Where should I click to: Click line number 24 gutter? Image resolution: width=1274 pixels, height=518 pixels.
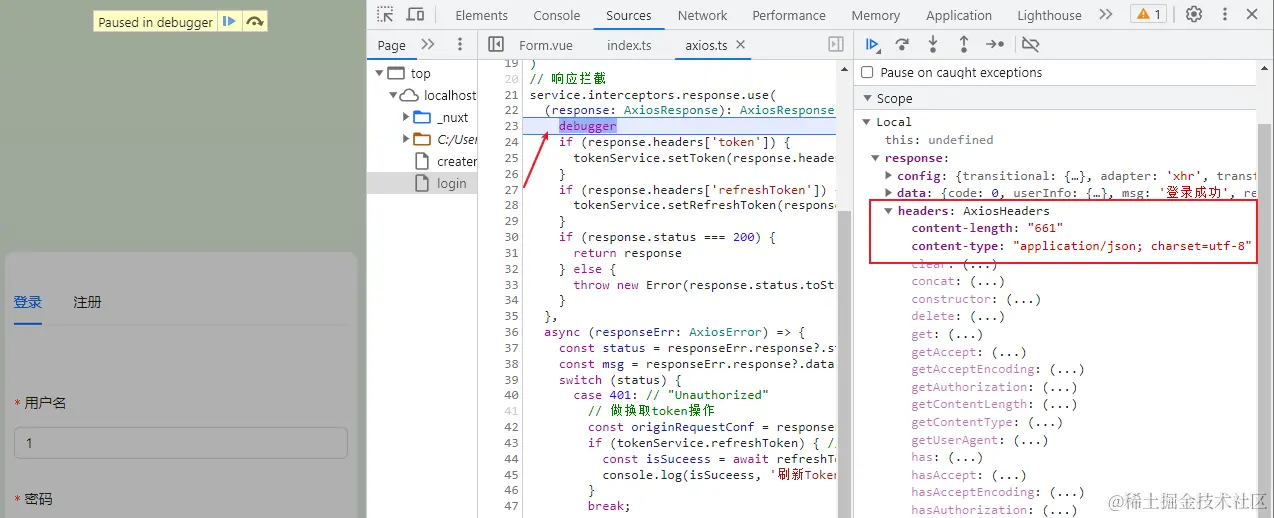coord(512,142)
